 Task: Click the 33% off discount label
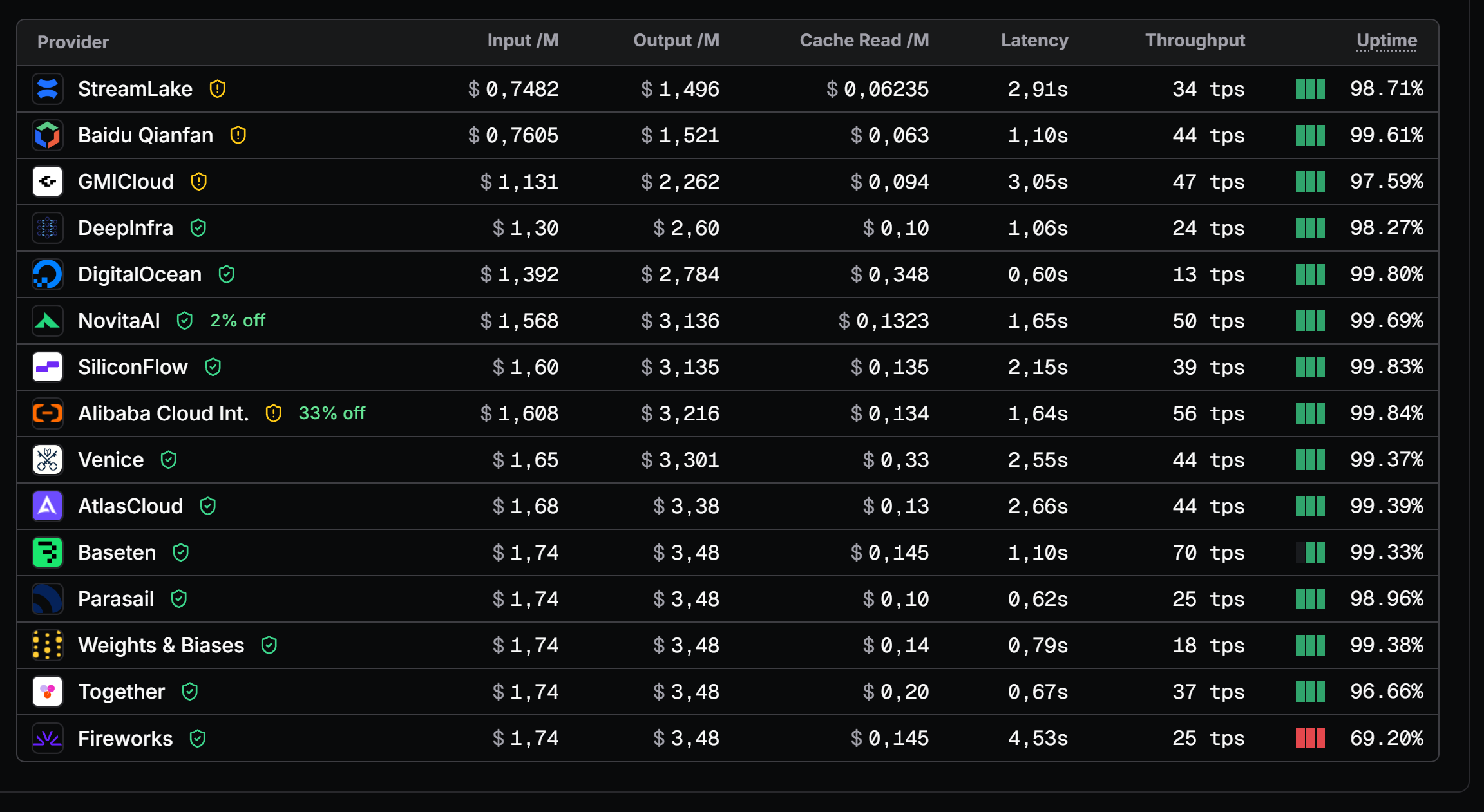(x=332, y=413)
